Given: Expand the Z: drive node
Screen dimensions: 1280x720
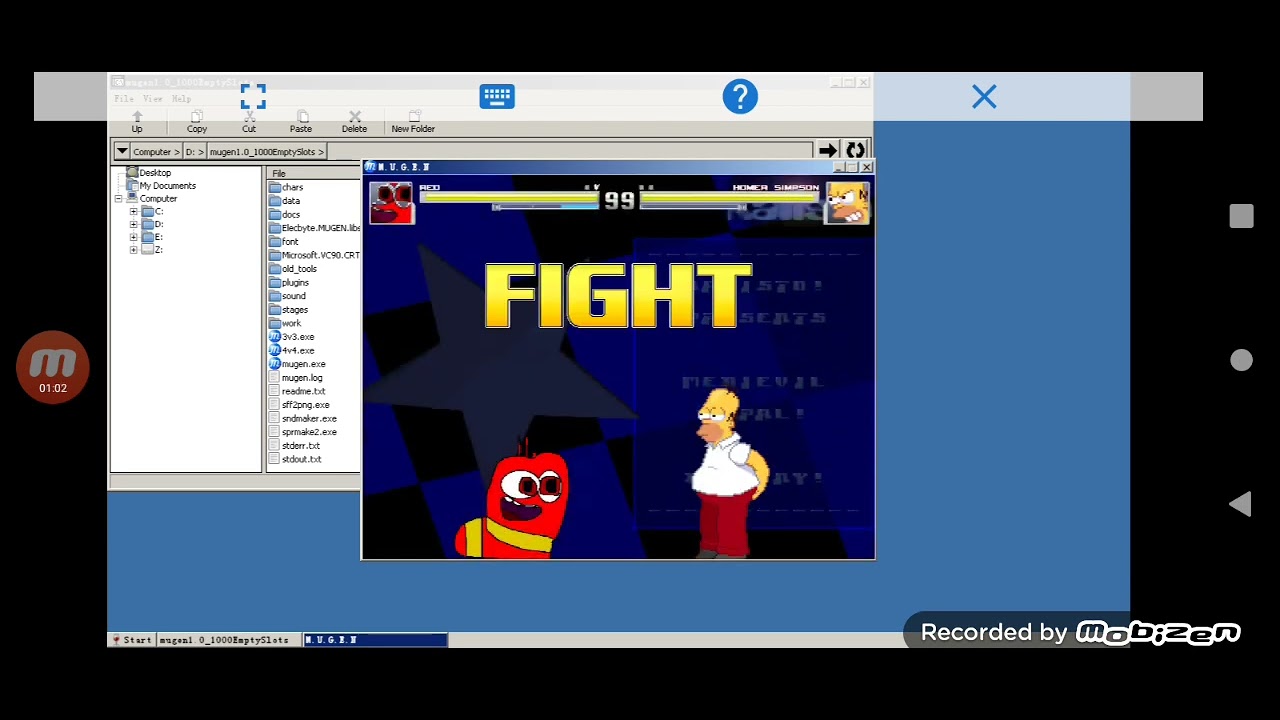Looking at the screenshot, I should click(x=134, y=250).
